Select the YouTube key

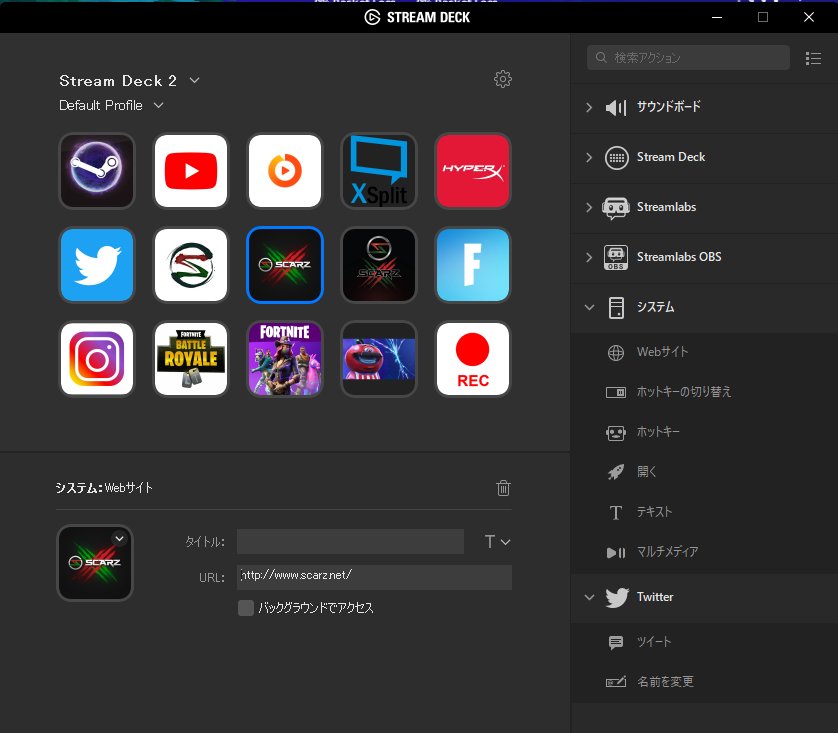coord(191,170)
